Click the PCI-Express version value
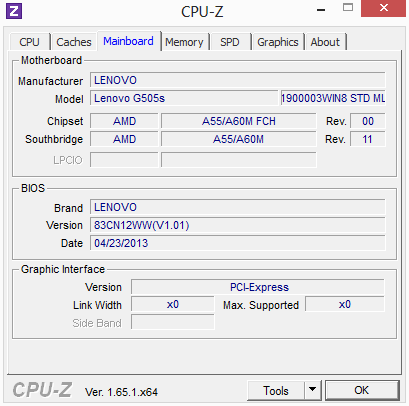 click(258, 287)
